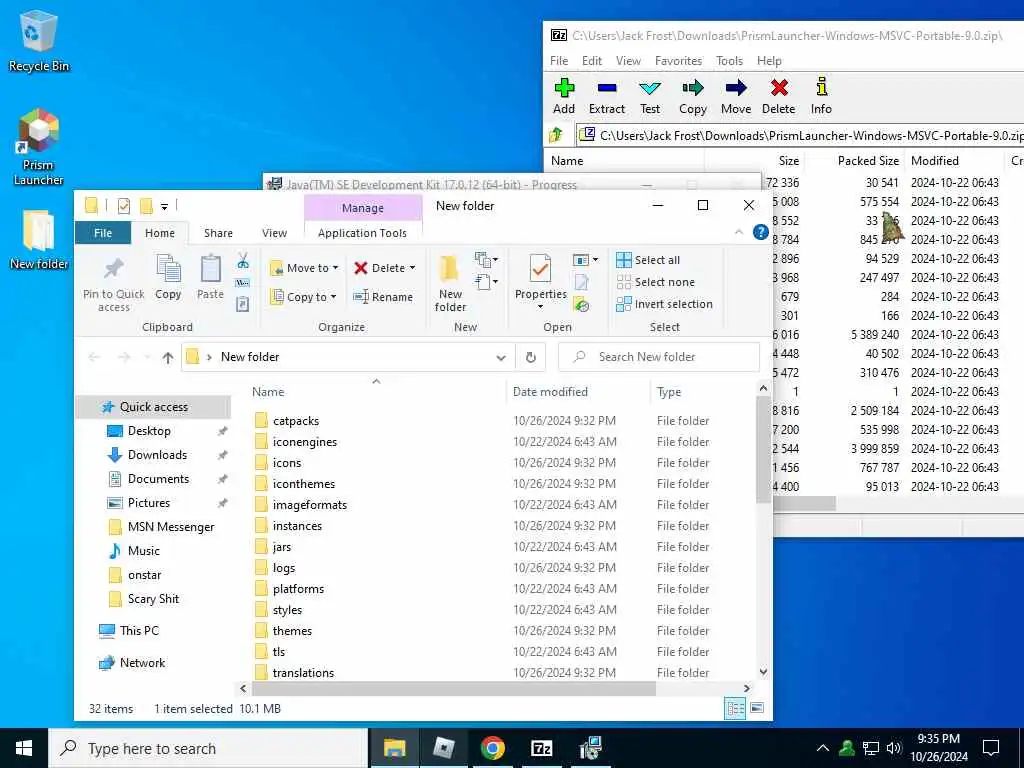Click Prism Launcher desktop shortcut
This screenshot has height=768, width=1024.
click(x=39, y=147)
